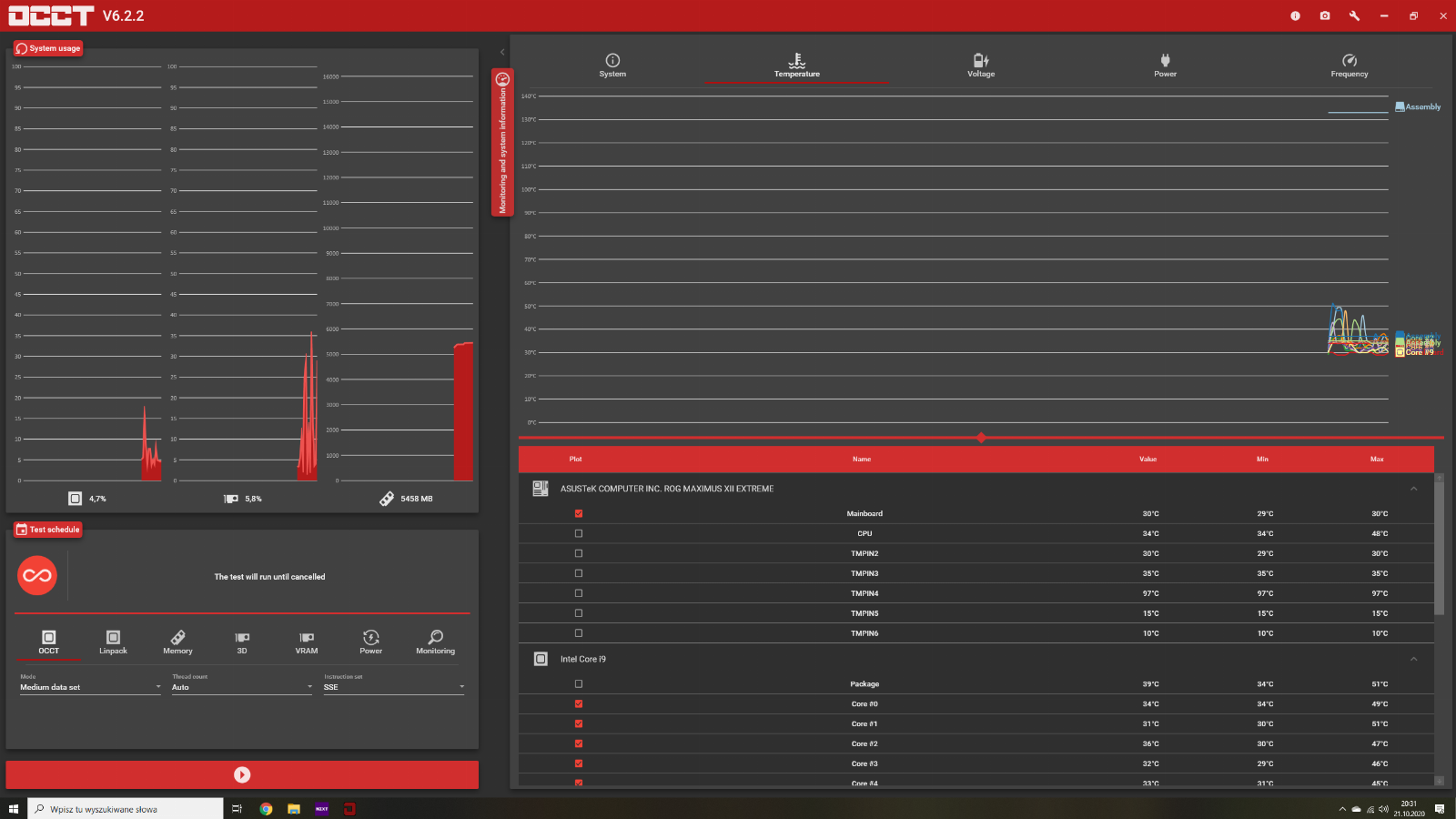Image resolution: width=1456 pixels, height=819 pixels.
Task: Enable the TMPIN3 plot checkbox
Action: click(579, 573)
